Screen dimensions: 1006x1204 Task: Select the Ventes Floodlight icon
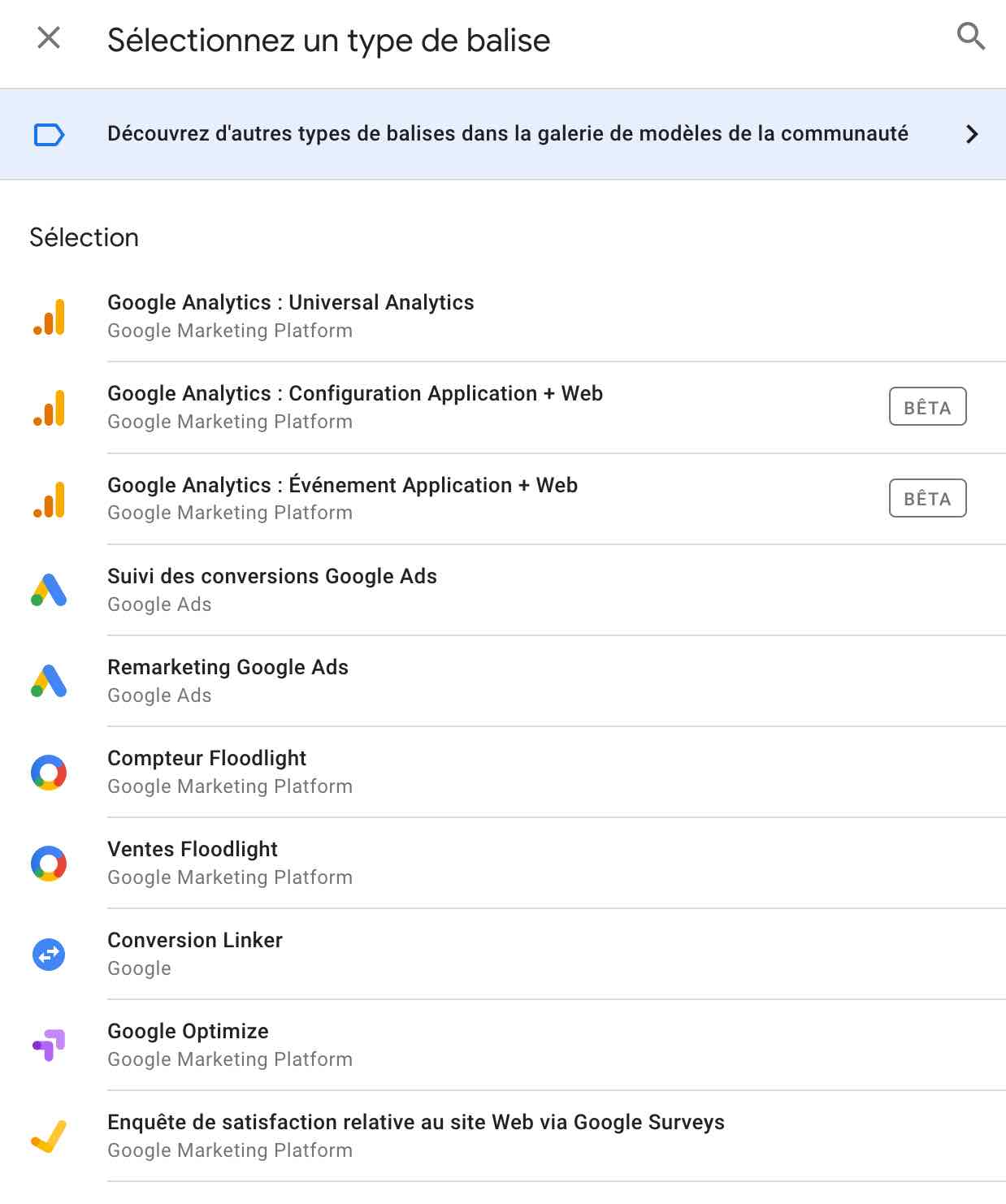(x=50, y=864)
